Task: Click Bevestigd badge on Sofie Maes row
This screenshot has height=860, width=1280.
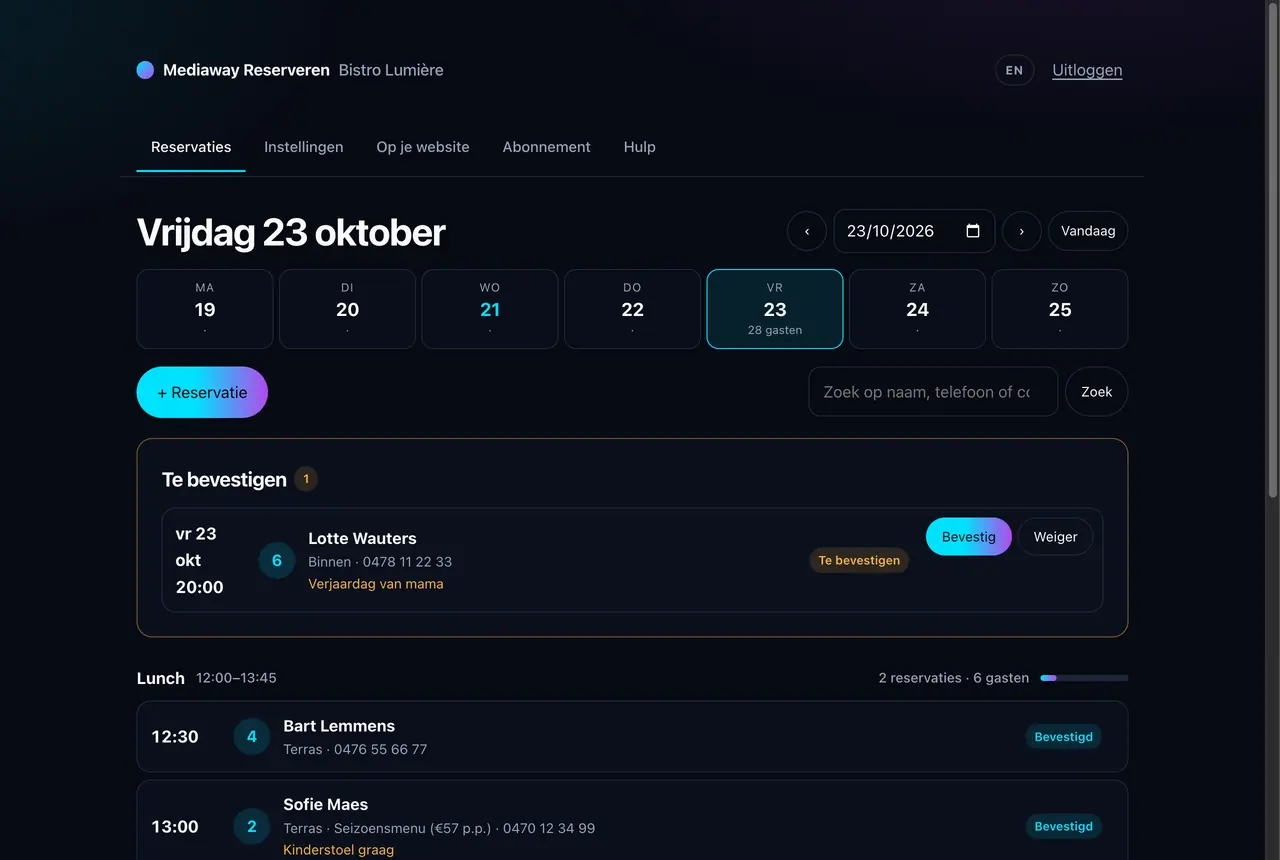Action: 1063,827
